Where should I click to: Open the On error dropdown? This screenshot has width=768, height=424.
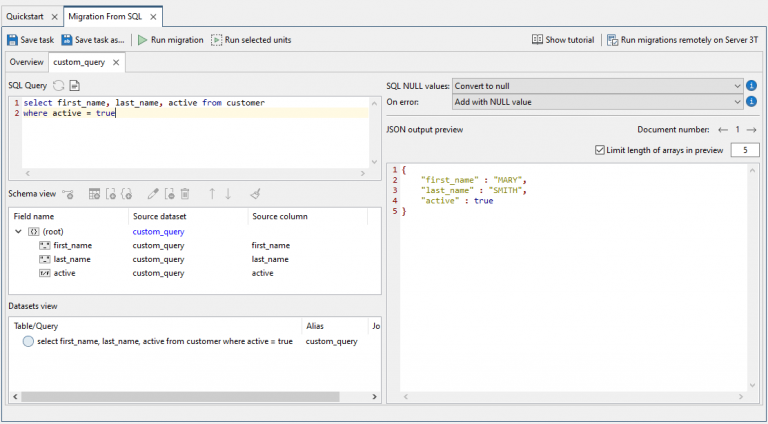pyautogui.click(x=597, y=102)
